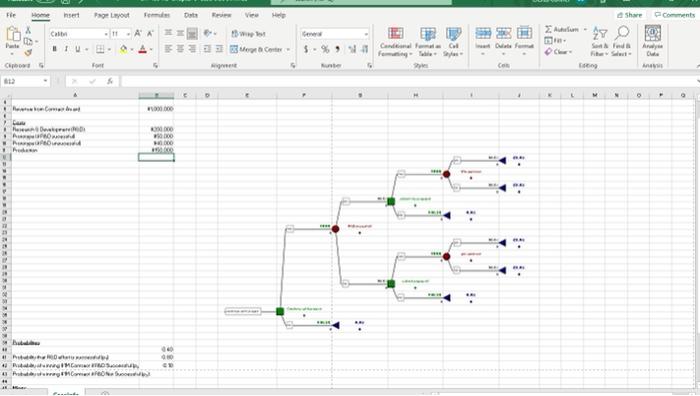
Task: Click the red chance node R&D successful
Action: [x=335, y=229]
